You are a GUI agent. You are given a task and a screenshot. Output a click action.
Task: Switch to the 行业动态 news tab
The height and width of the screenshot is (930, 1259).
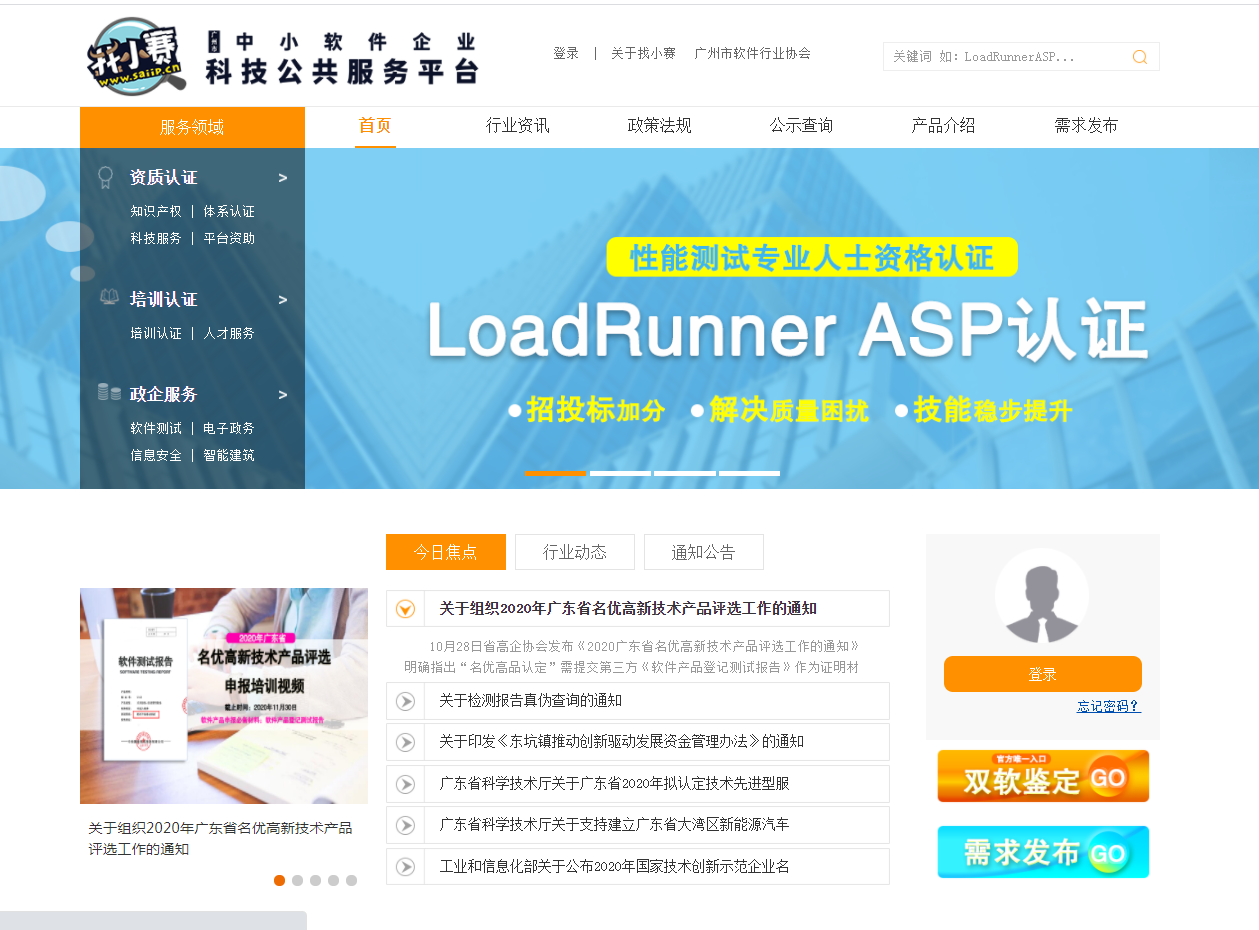pos(575,552)
